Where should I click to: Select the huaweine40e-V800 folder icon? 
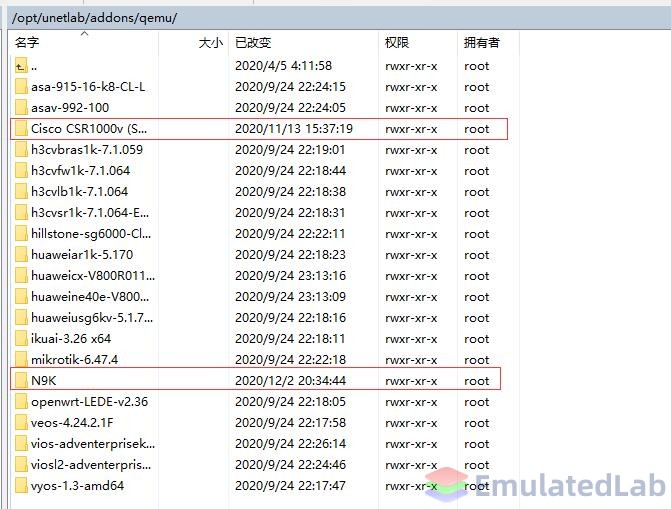(x=21, y=297)
